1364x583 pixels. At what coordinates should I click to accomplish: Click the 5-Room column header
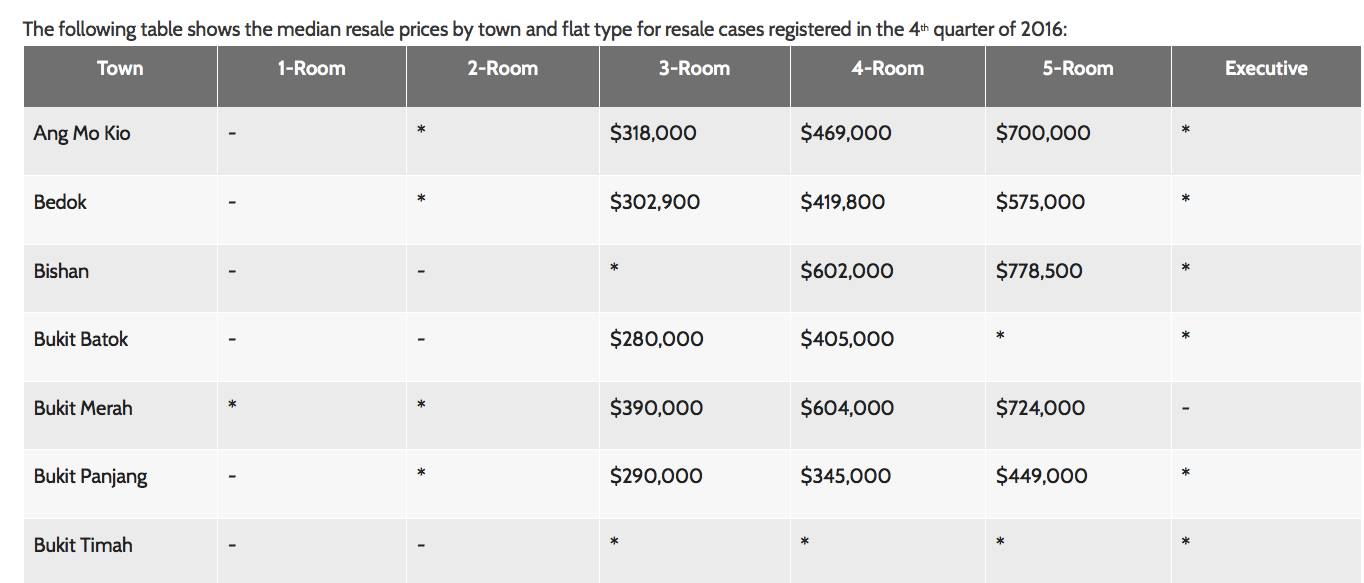[x=1077, y=69]
